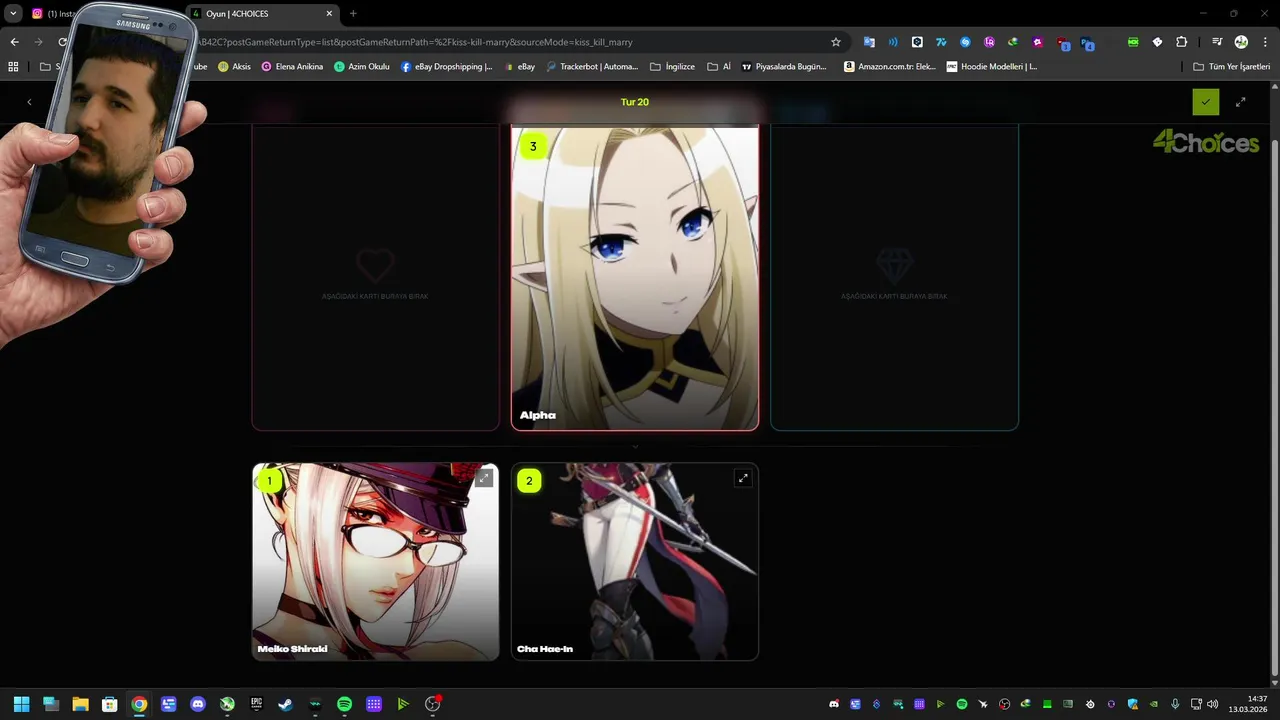The width and height of the screenshot is (1280, 720).
Task: Open the Azim Okulu bookmark
Action: coord(362,67)
